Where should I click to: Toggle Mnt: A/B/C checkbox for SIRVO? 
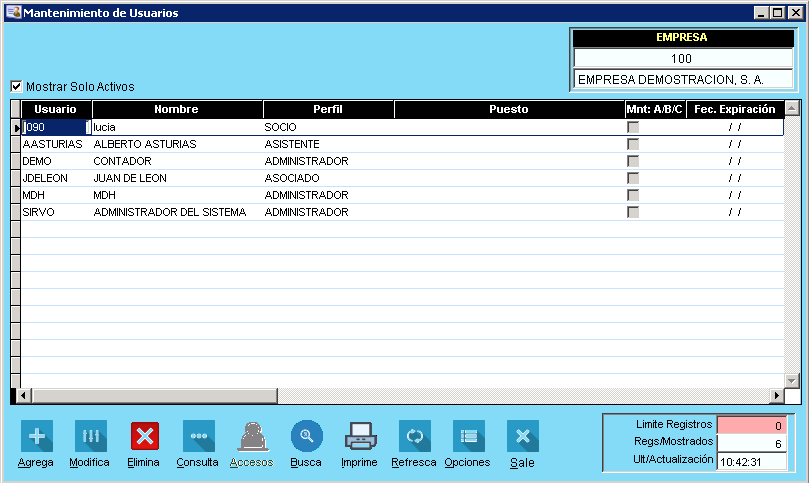point(633,212)
